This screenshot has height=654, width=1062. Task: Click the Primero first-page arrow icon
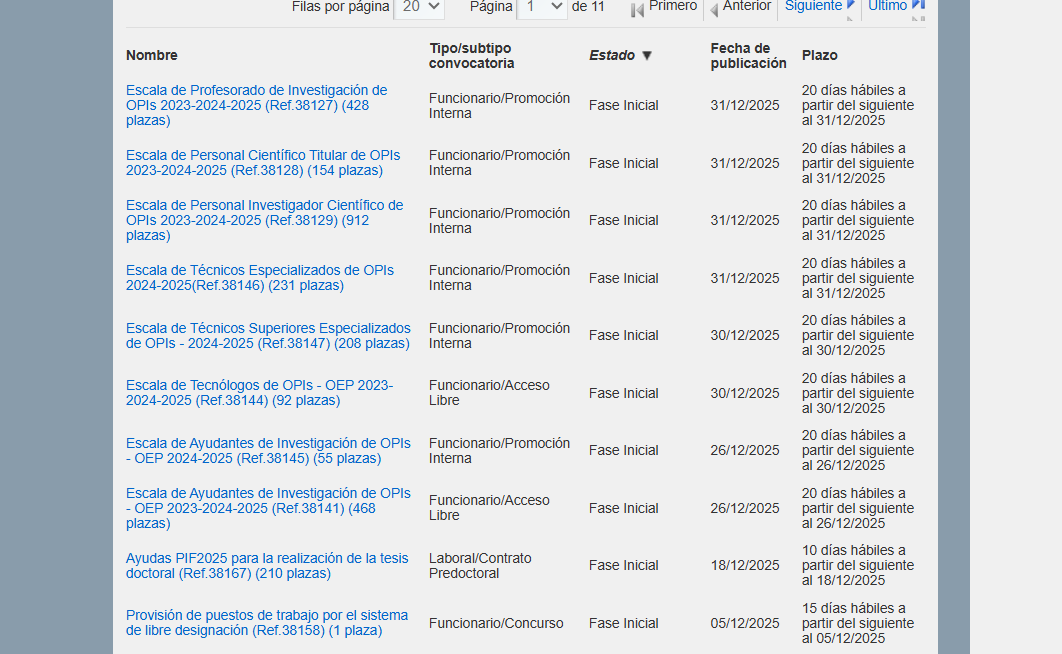pos(637,10)
